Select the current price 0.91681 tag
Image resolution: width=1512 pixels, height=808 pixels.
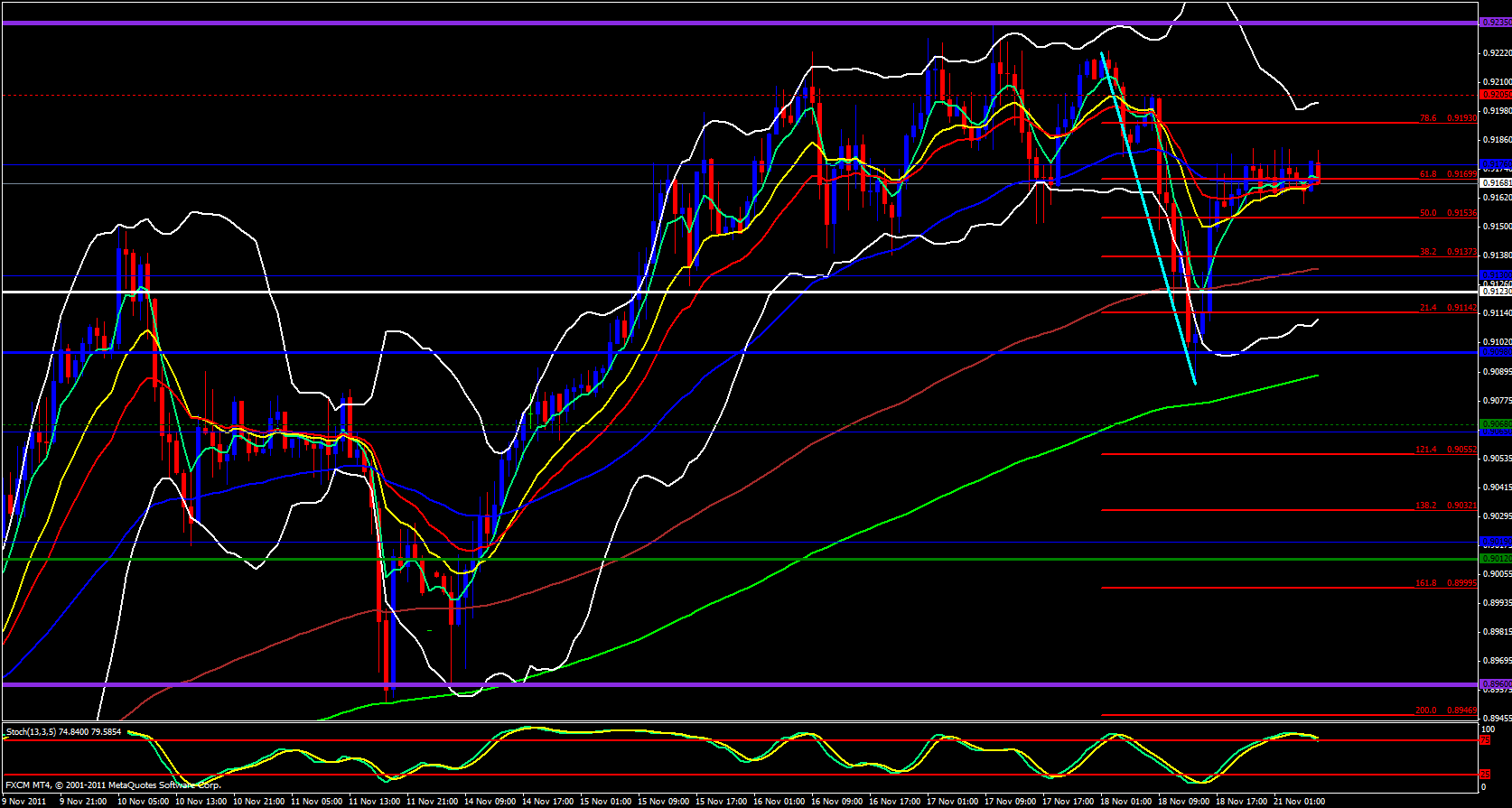[x=1495, y=183]
